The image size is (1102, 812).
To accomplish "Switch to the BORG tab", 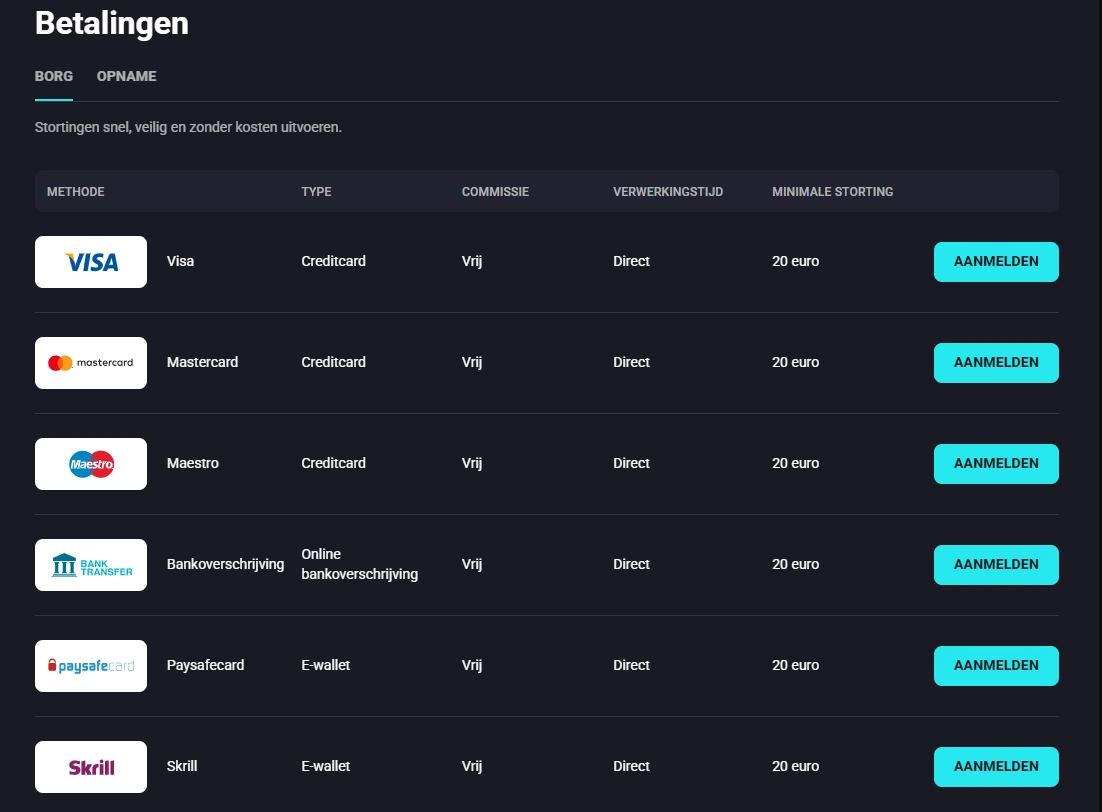I will 54,76.
